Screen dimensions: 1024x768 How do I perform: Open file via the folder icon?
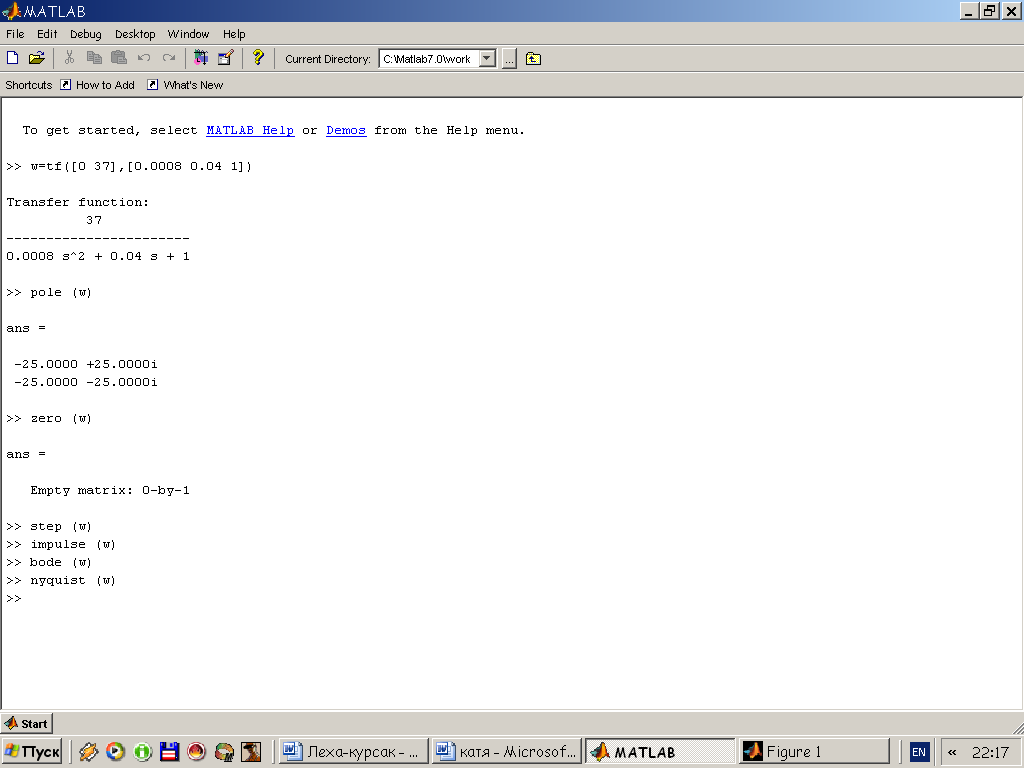click(37, 58)
